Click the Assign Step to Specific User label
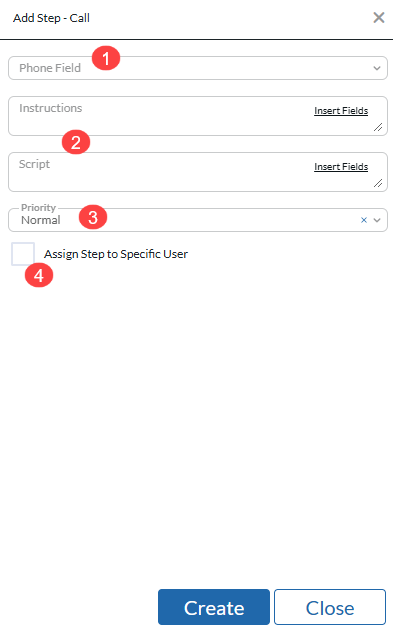The width and height of the screenshot is (393, 636). pyautogui.click(x=116, y=254)
